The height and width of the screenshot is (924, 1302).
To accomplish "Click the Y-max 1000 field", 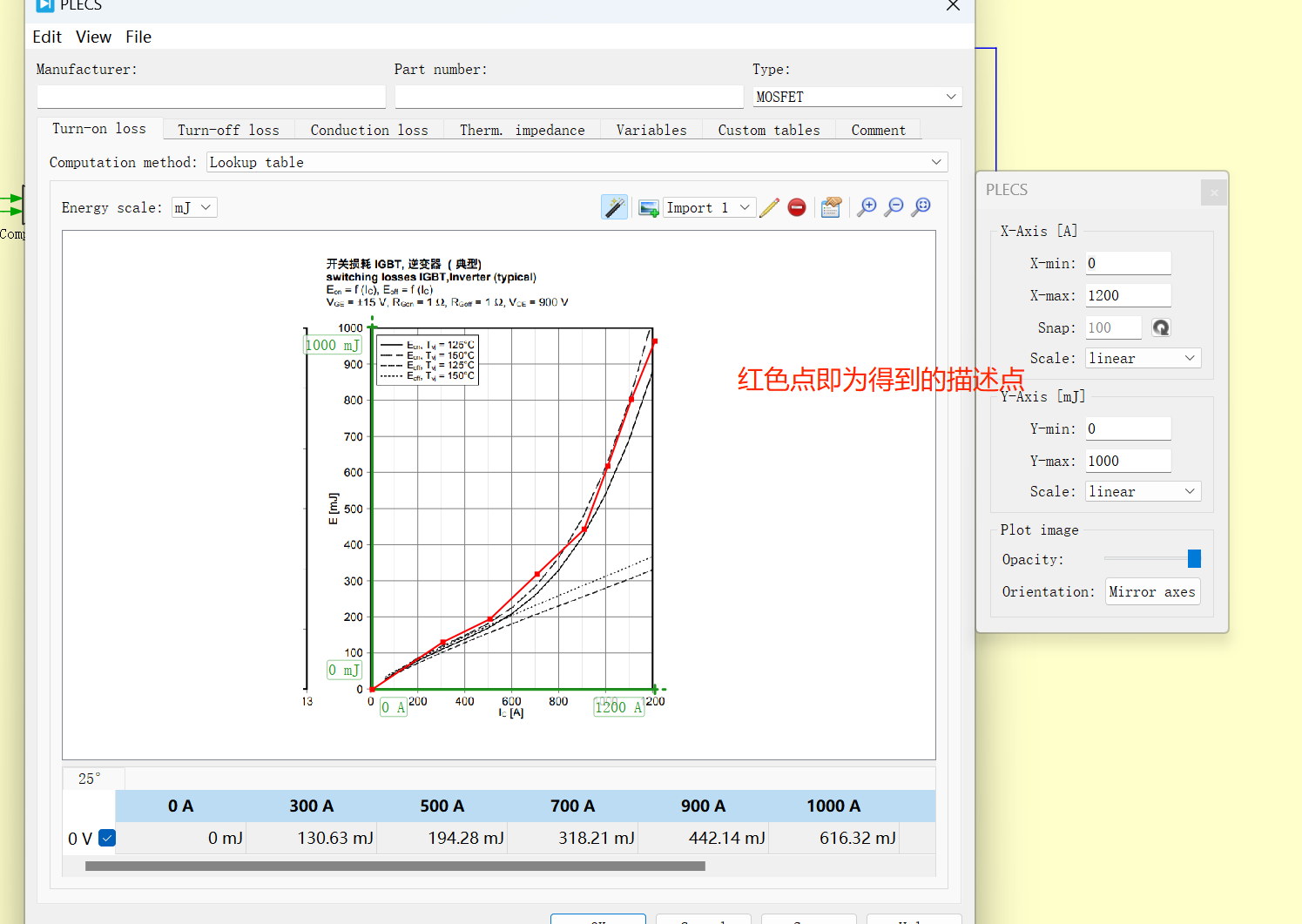I will tap(1128, 461).
